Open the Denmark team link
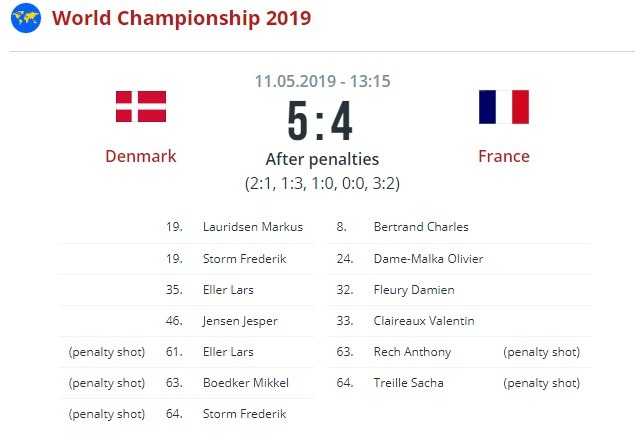This screenshot has height=433, width=643. click(141, 156)
